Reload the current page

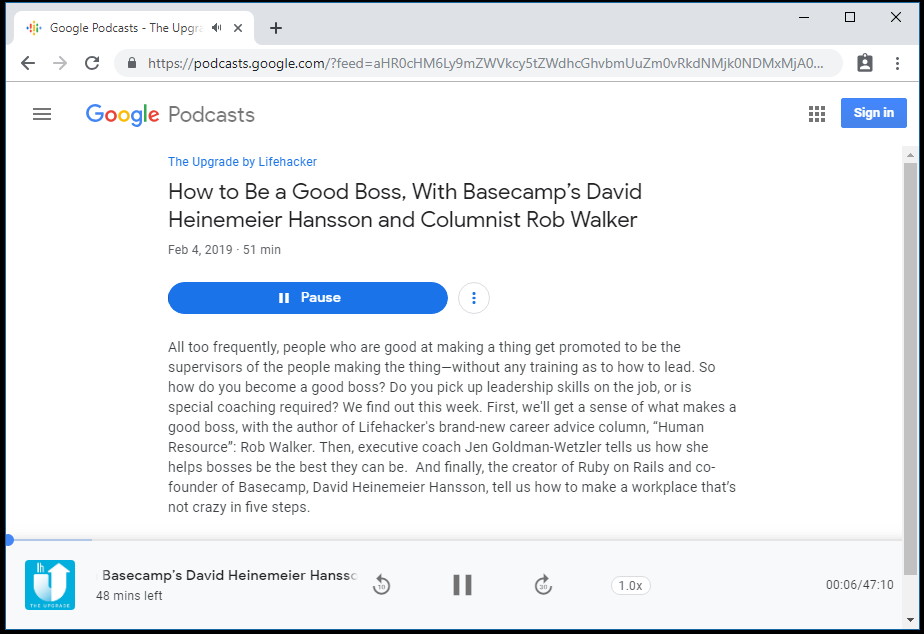pos(92,63)
